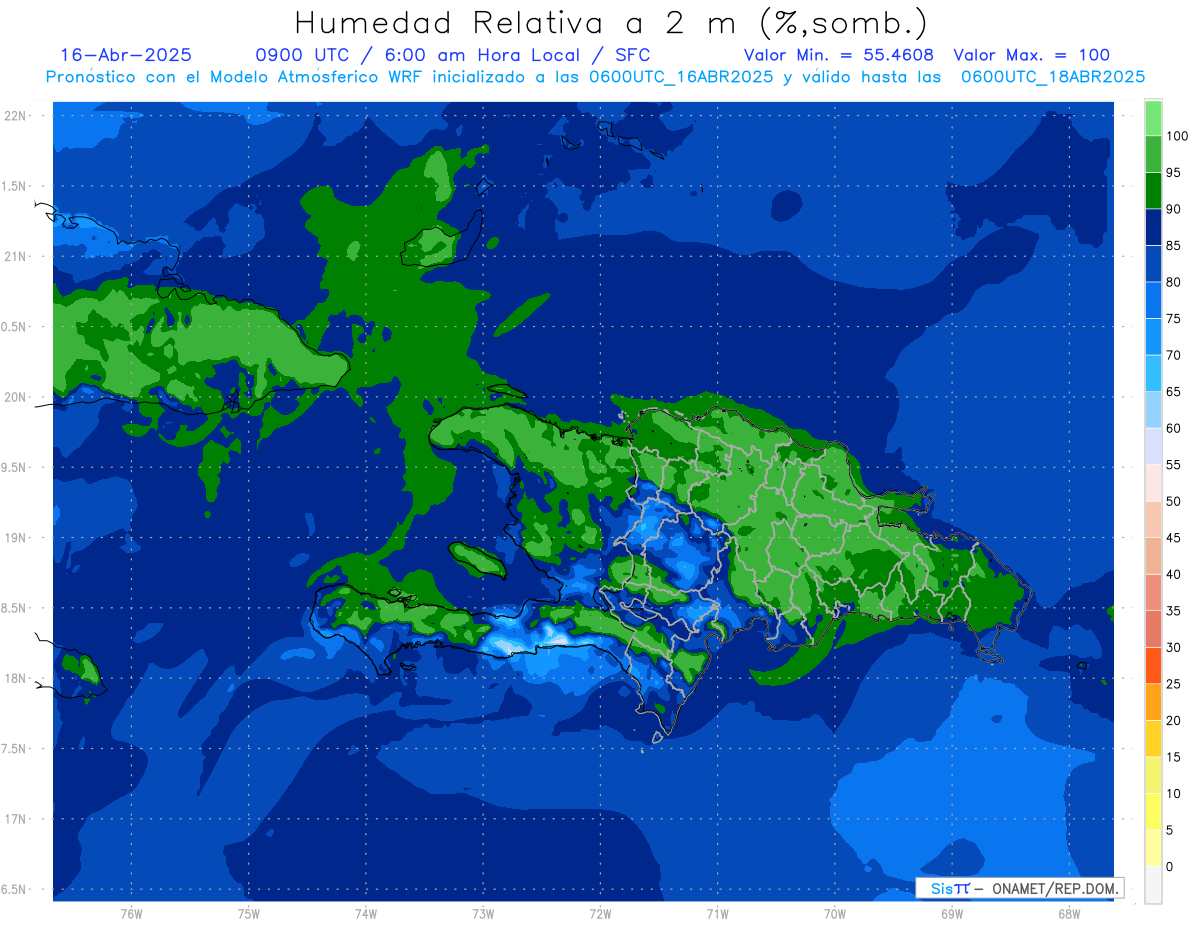Click the 'Valor Min. = 55.4608' text
The image size is (1200, 927).
tap(839, 55)
